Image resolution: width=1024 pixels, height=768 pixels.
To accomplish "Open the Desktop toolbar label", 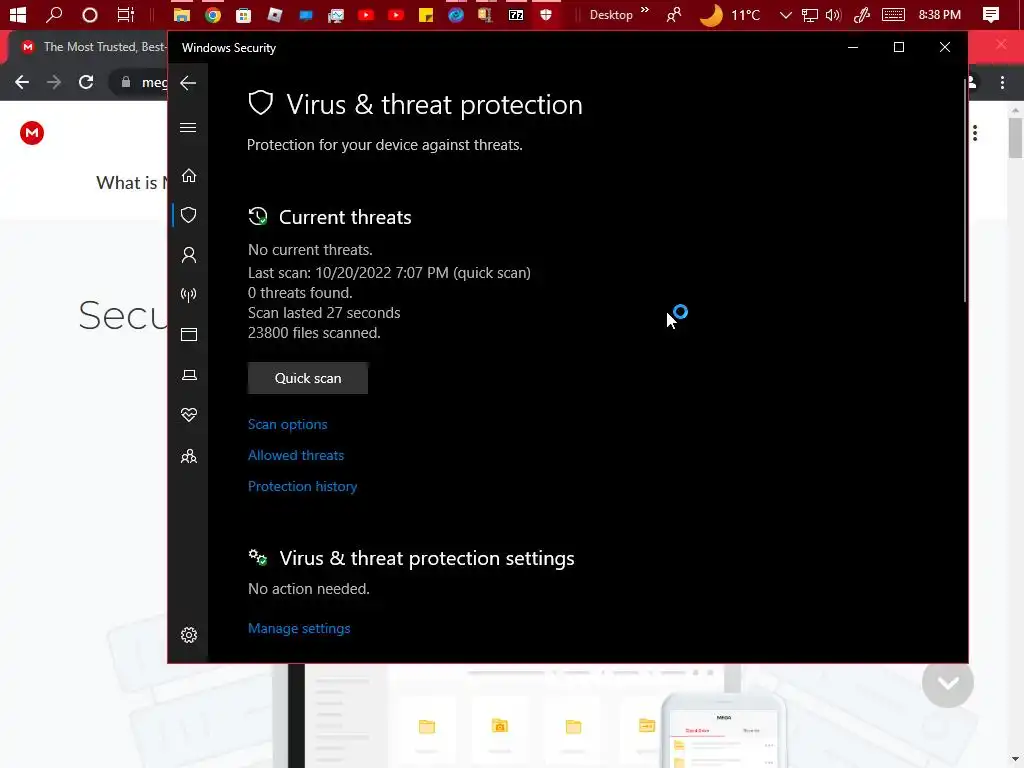I will tap(611, 14).
